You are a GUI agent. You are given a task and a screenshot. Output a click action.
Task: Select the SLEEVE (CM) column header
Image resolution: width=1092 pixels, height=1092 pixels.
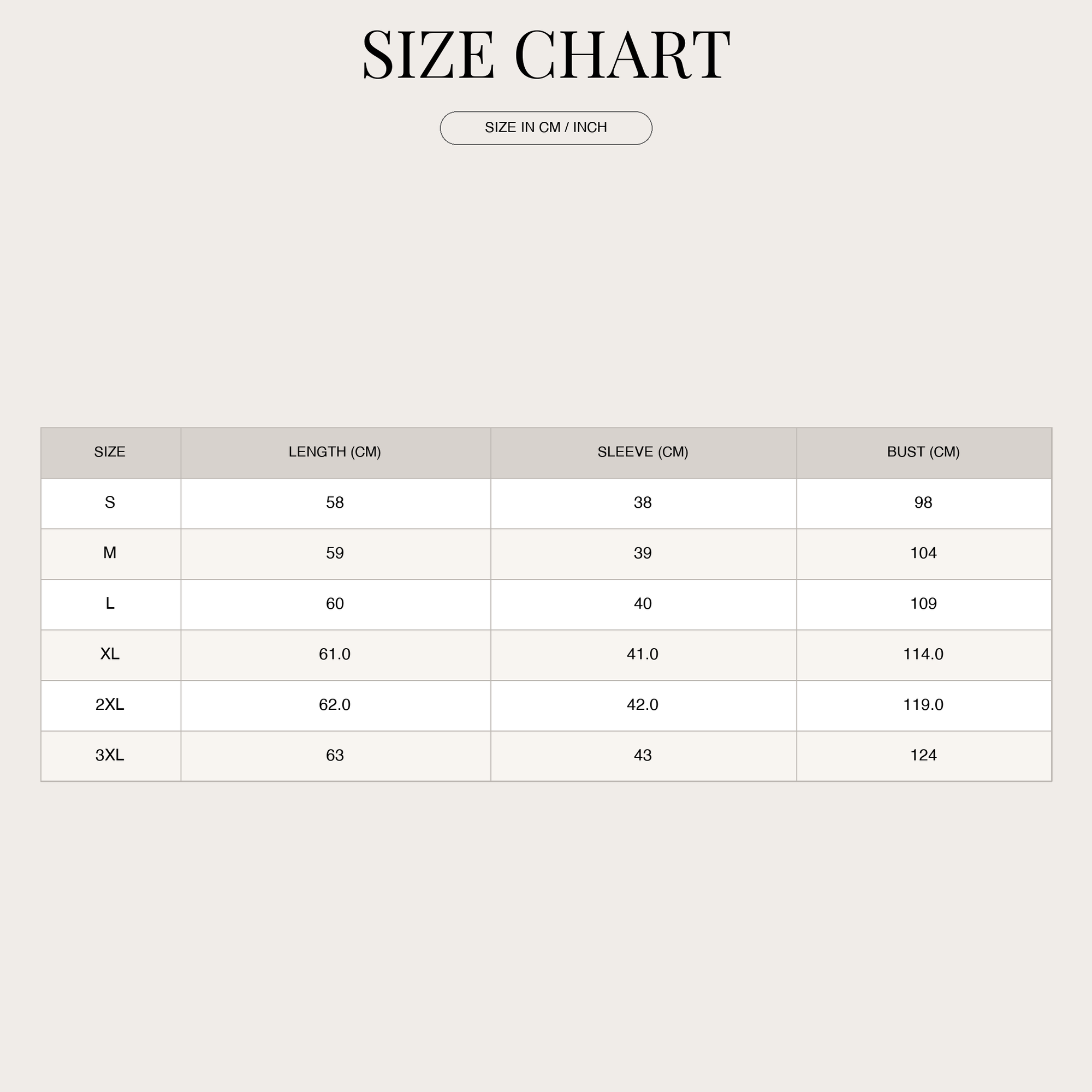click(x=644, y=453)
